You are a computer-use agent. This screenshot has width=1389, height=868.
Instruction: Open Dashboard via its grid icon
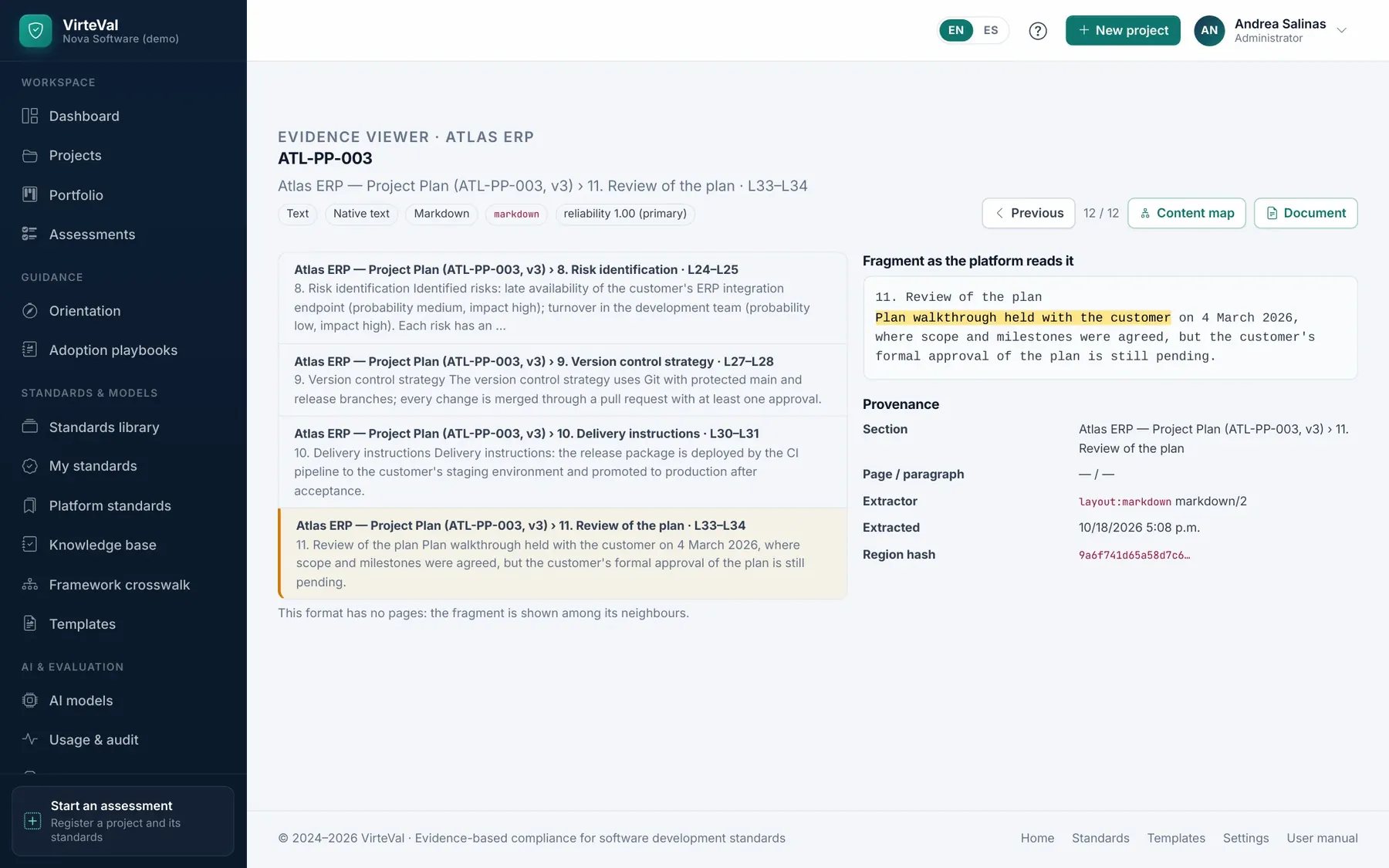tap(30, 116)
